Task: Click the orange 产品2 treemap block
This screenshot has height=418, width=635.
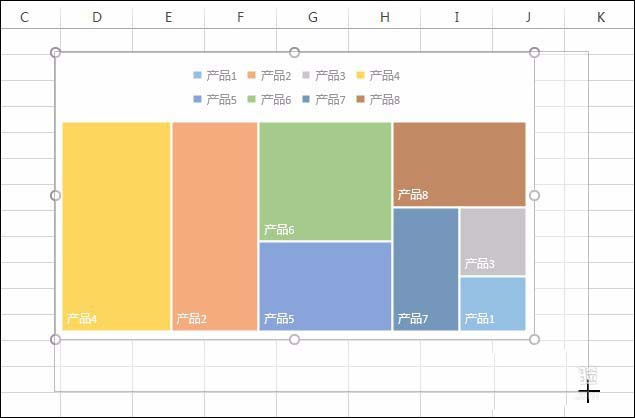Action: click(214, 225)
